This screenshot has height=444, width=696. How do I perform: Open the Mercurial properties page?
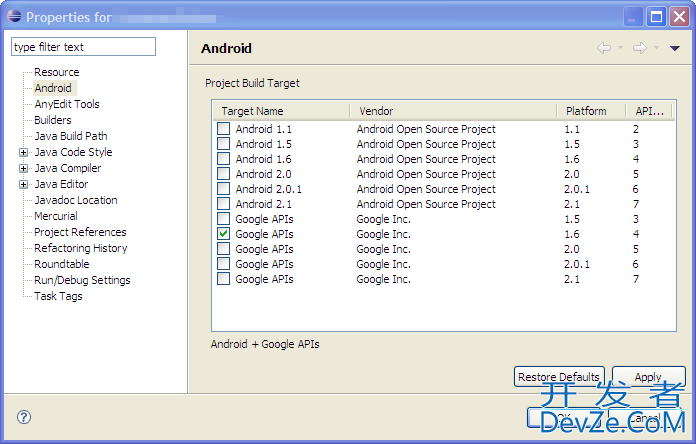point(55,216)
